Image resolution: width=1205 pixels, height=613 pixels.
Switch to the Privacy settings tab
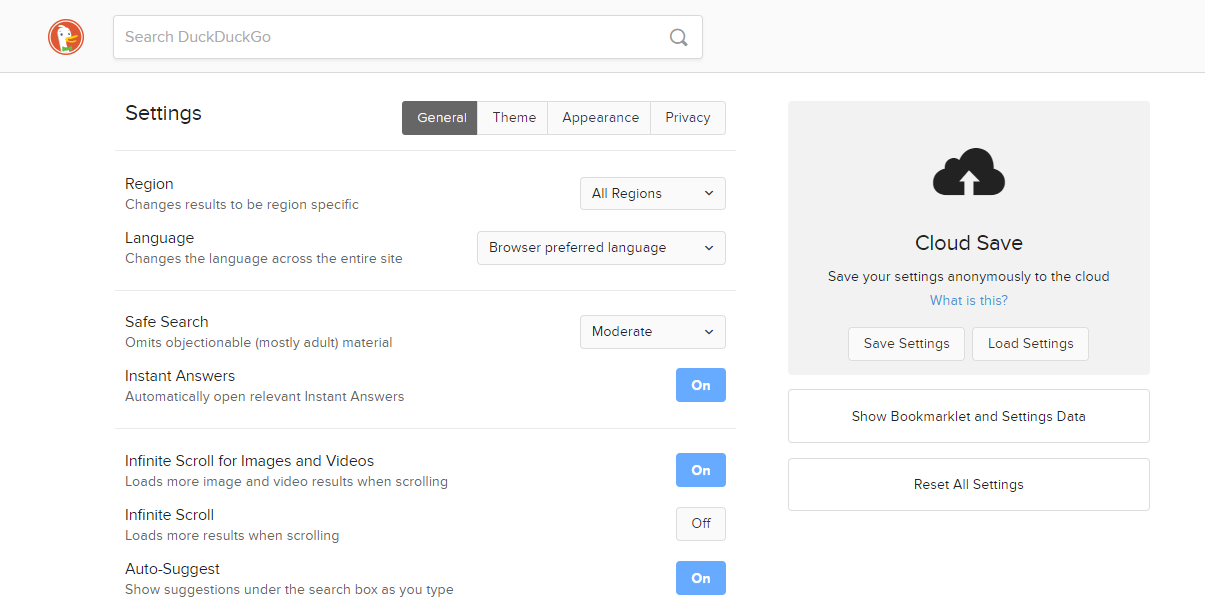click(688, 117)
